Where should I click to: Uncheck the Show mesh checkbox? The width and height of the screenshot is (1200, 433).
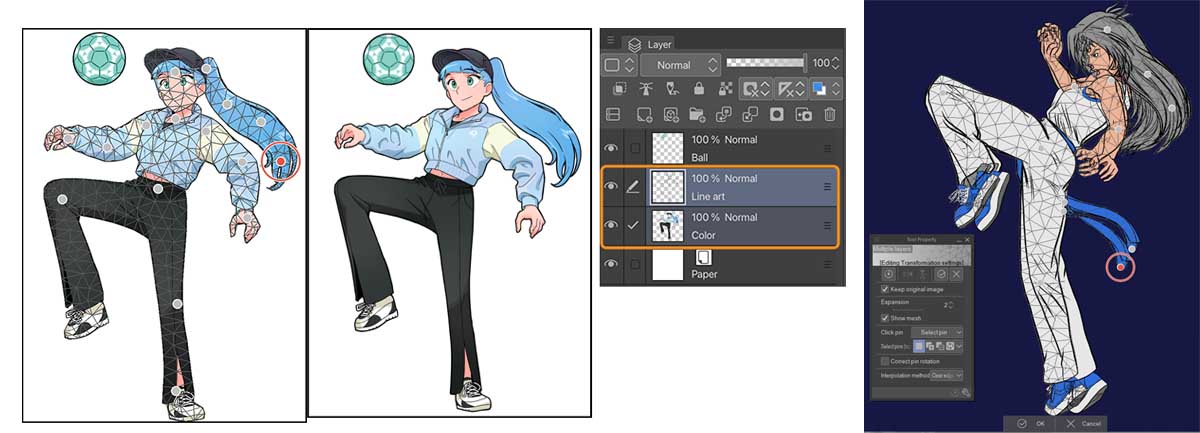point(885,317)
